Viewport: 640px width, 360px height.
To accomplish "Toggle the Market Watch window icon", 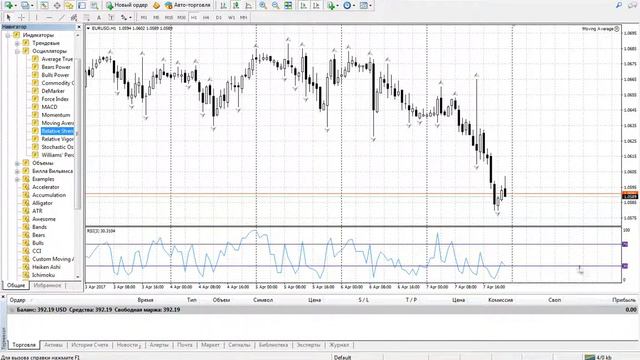I will pyautogui.click(x=44, y=5).
